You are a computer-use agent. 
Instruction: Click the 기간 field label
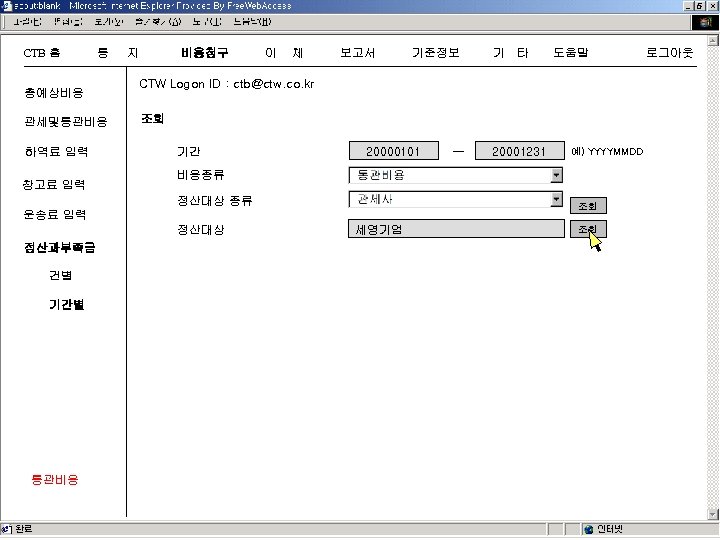pyautogui.click(x=189, y=152)
